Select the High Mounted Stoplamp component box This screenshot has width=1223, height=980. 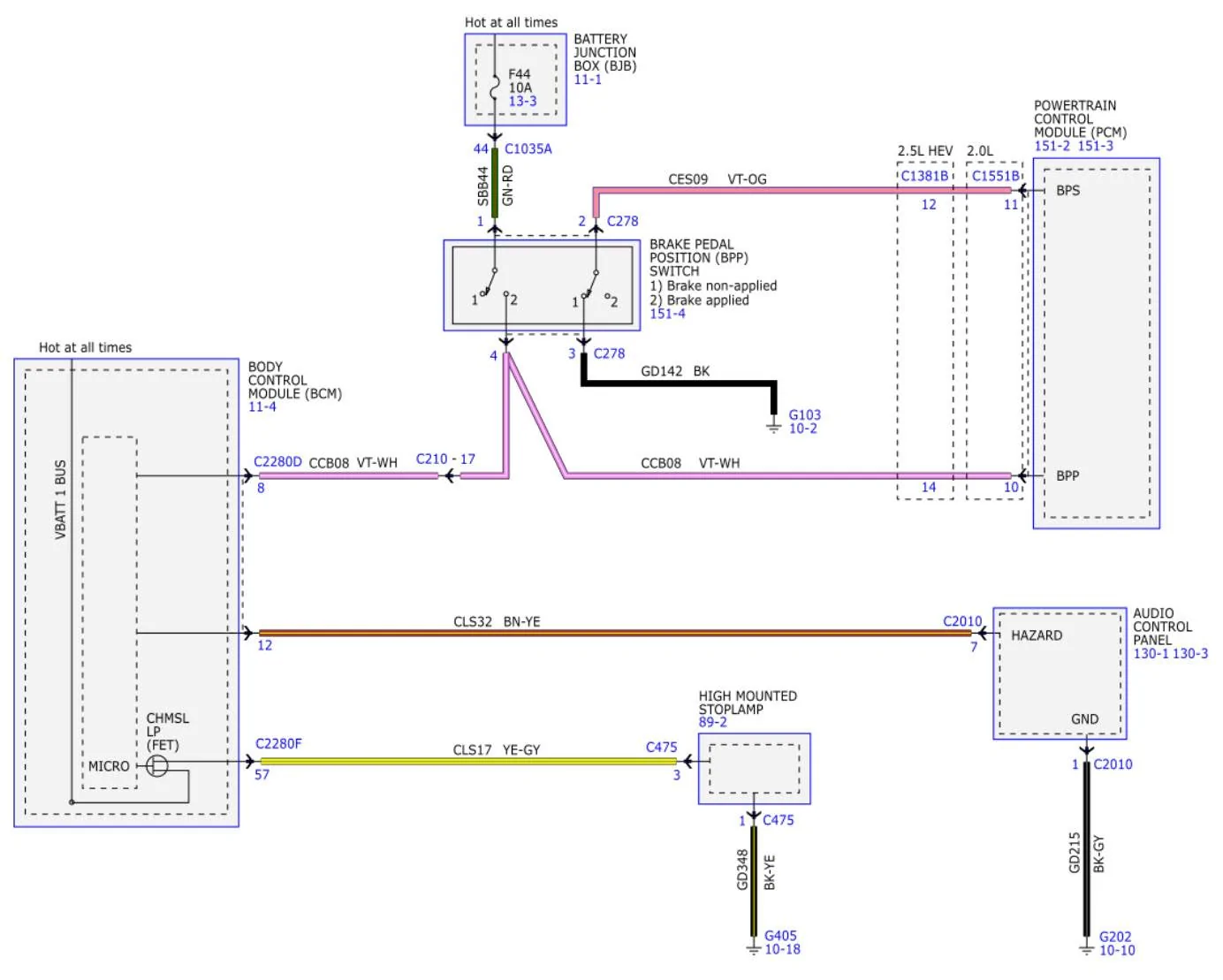tap(754, 769)
